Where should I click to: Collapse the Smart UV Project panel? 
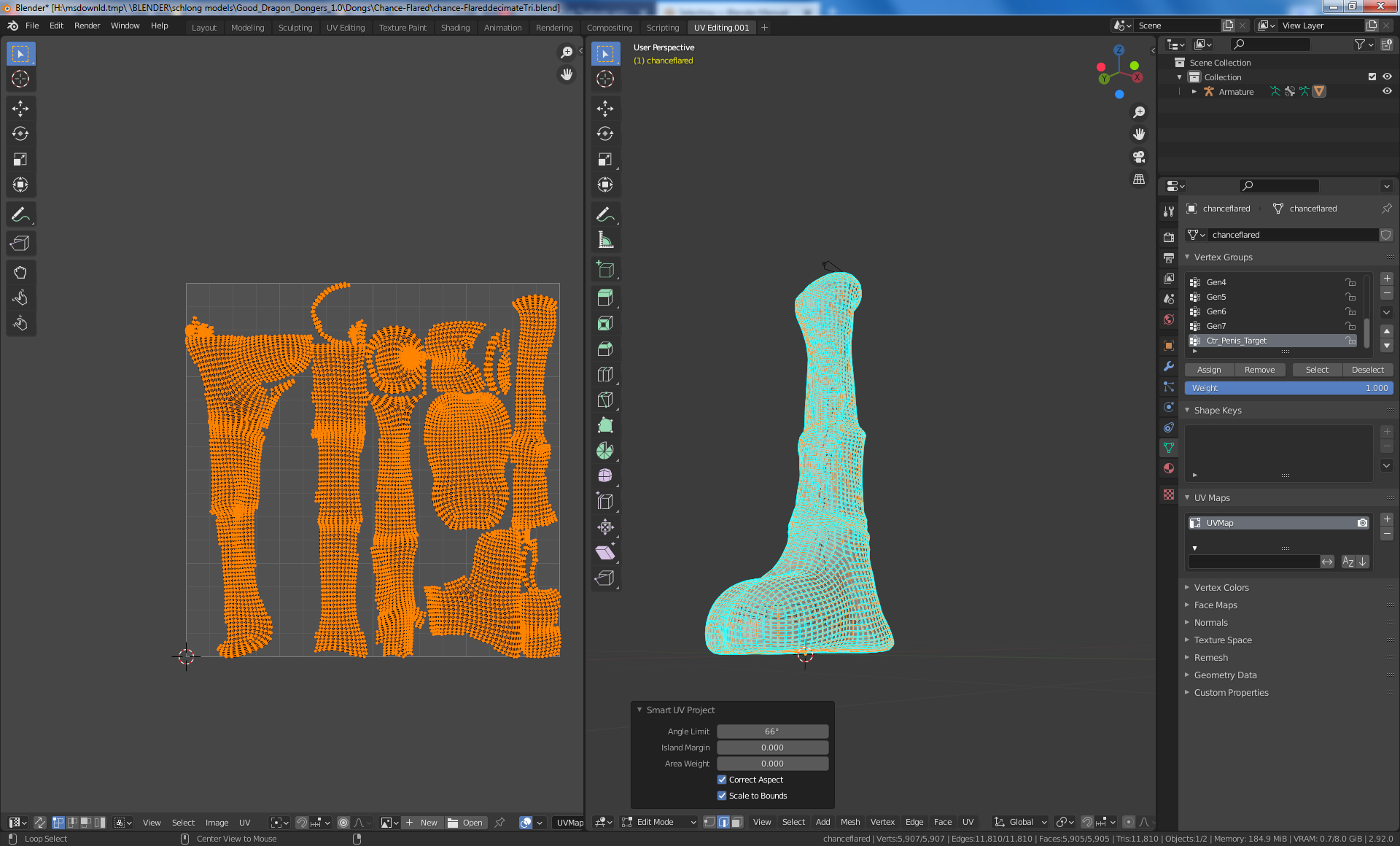639,710
